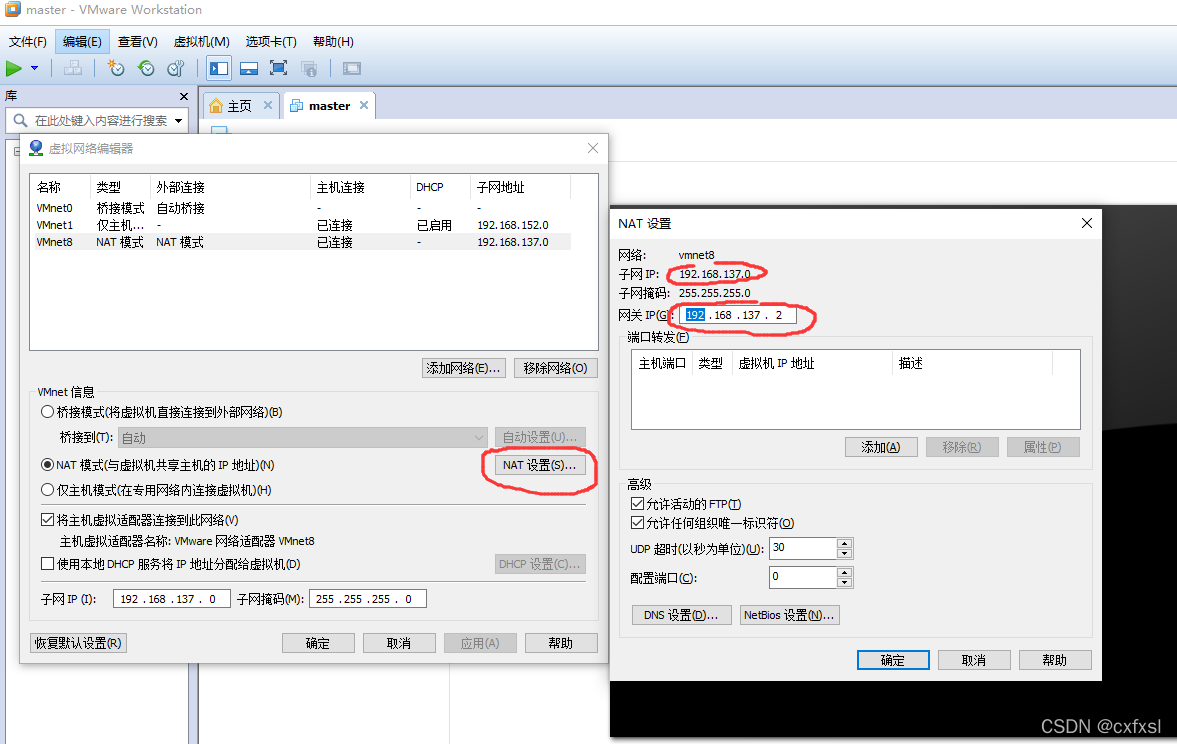Image resolution: width=1177 pixels, height=744 pixels.
Task: Click 移除网络(O) button
Action: pyautogui.click(x=555, y=368)
